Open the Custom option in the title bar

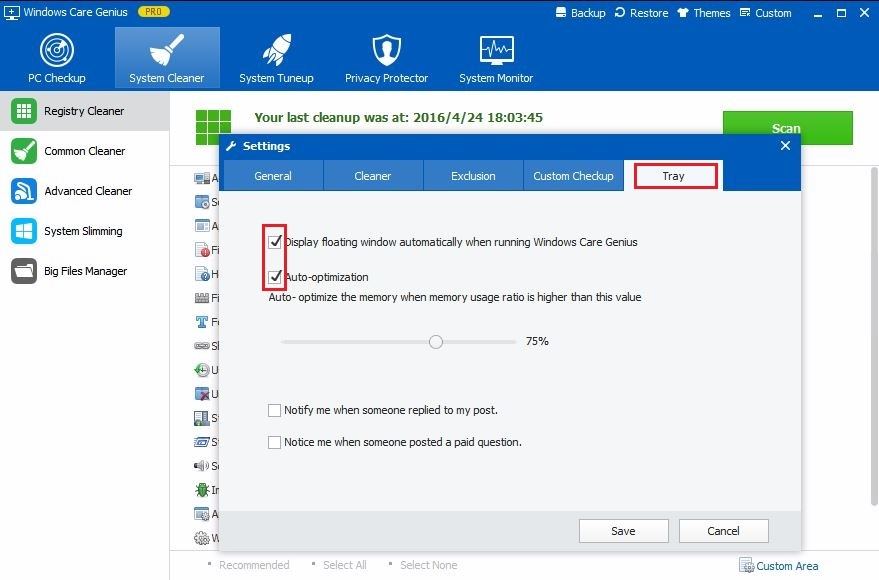(765, 13)
